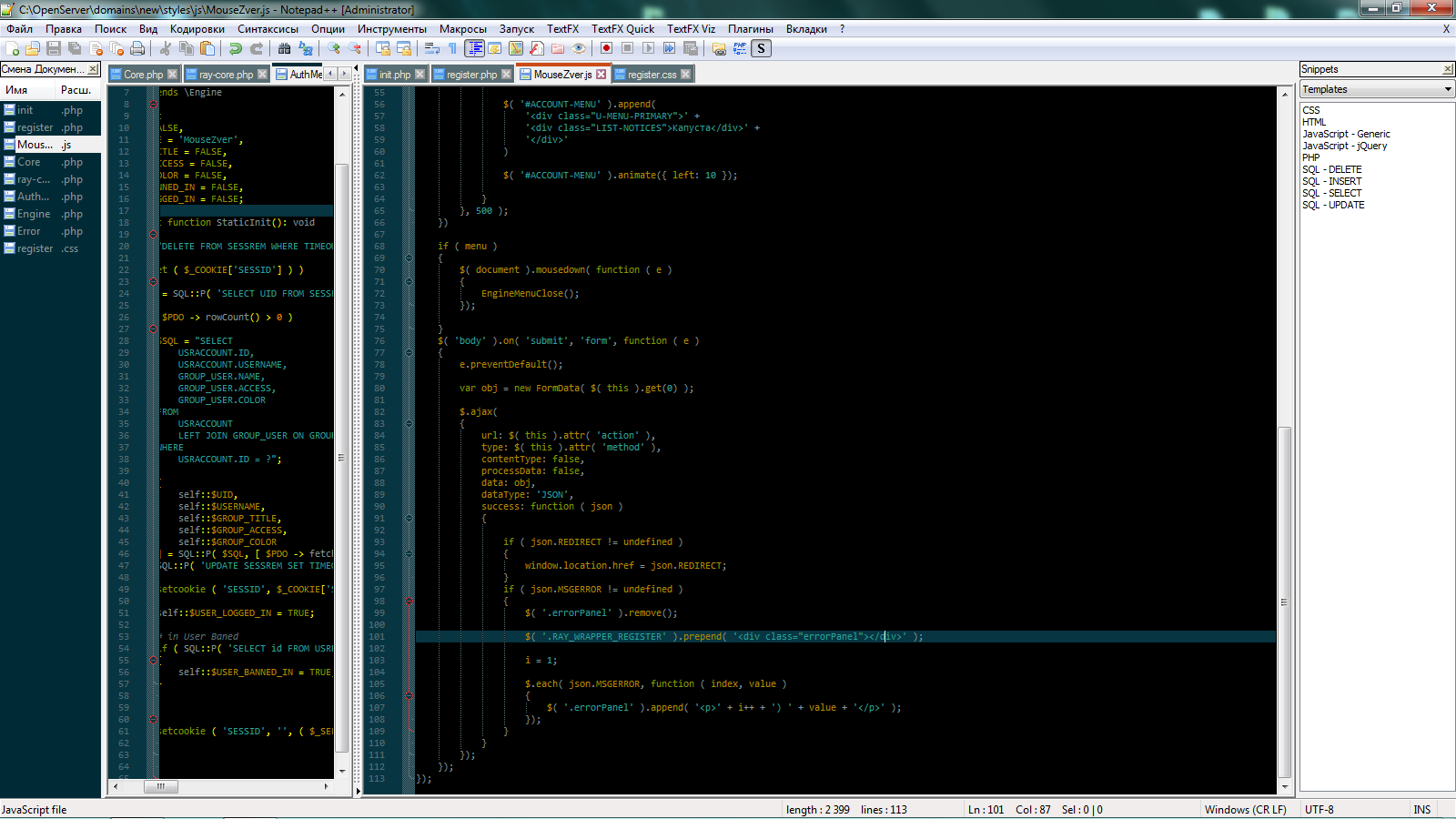
Task: Close the MouseZver.js tab
Action: 601,75
